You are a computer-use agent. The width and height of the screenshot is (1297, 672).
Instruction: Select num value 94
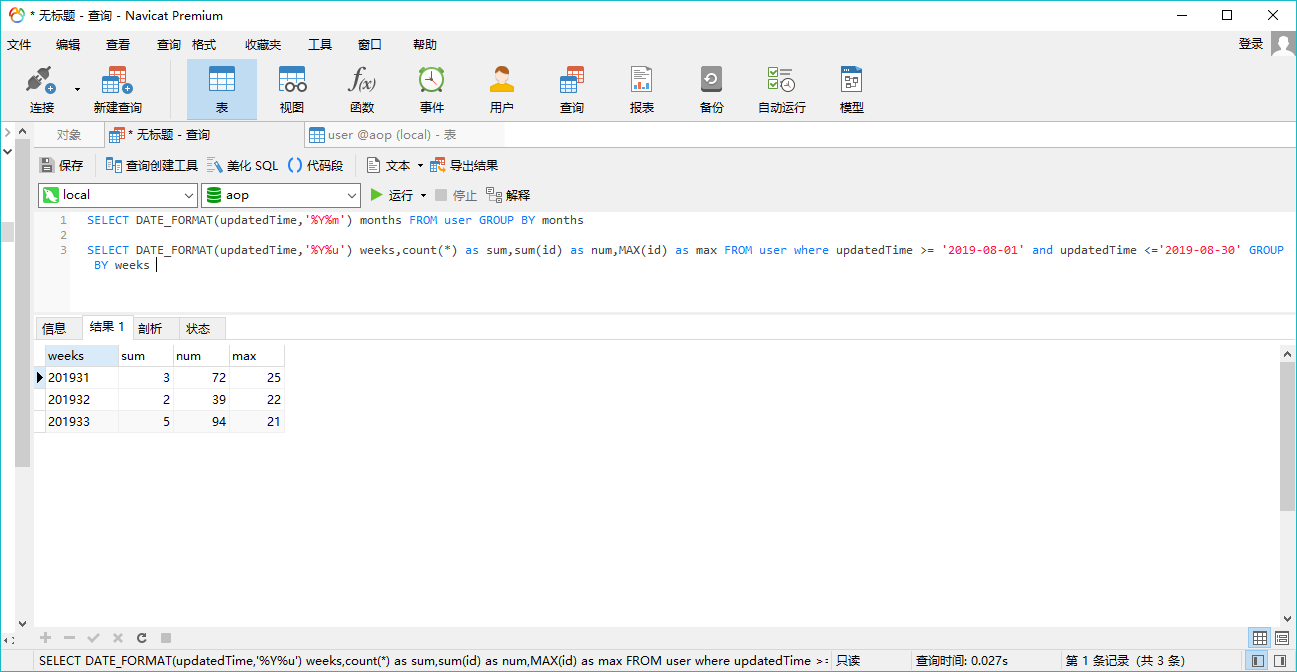[201, 422]
